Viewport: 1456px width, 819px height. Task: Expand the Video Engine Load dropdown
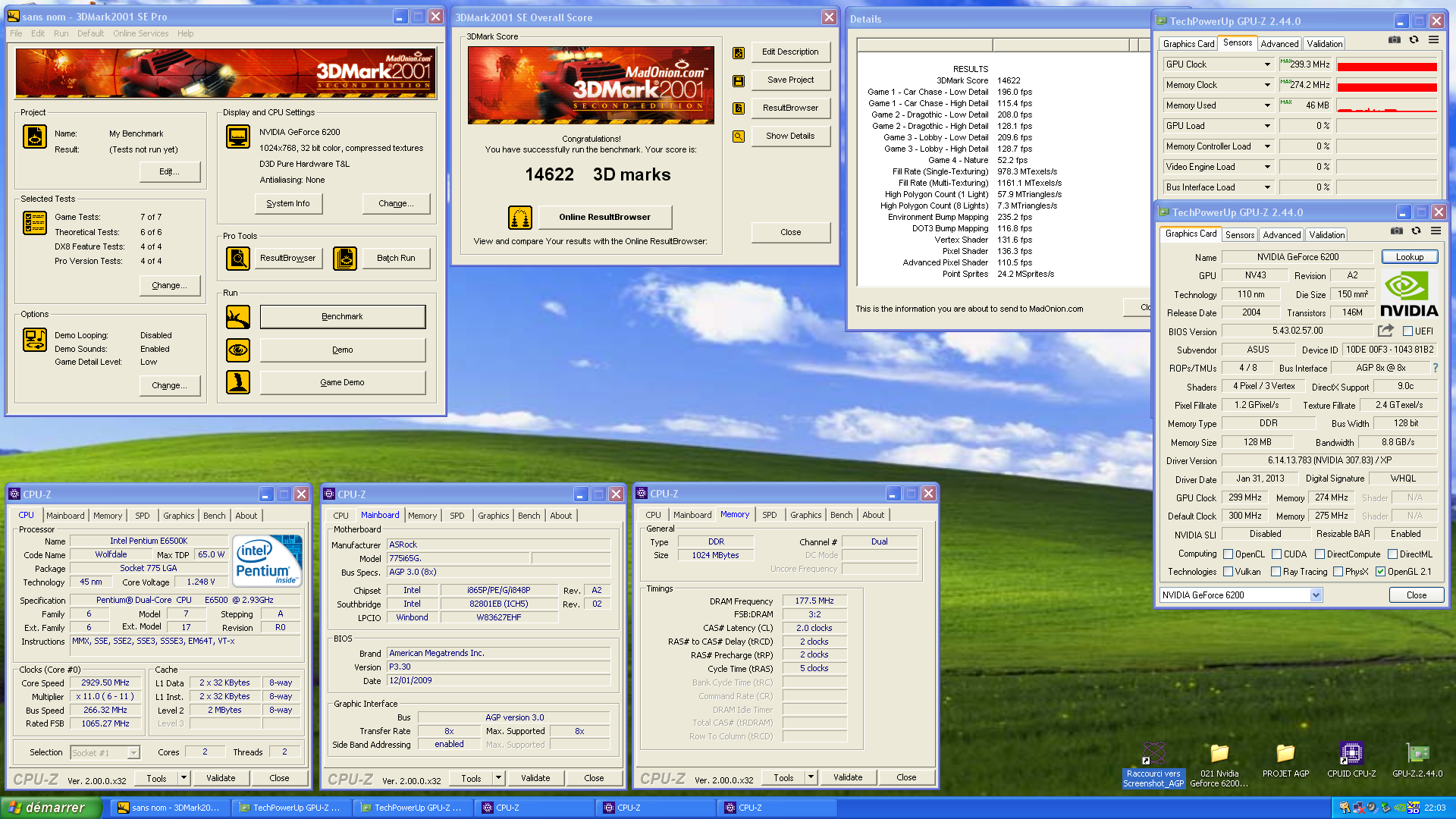1267,167
